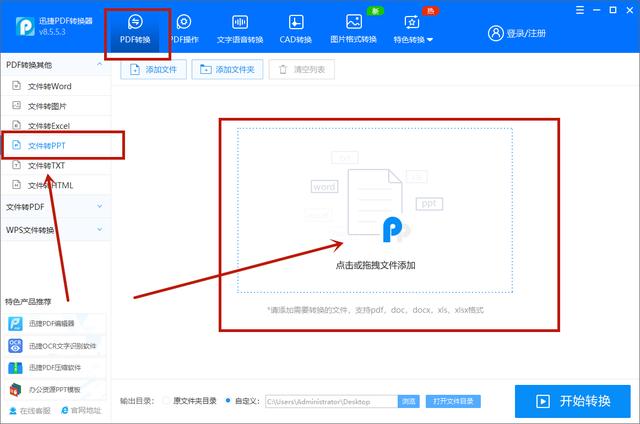
Task: Click the 添加文件夹 folder icon
Action: [206, 69]
